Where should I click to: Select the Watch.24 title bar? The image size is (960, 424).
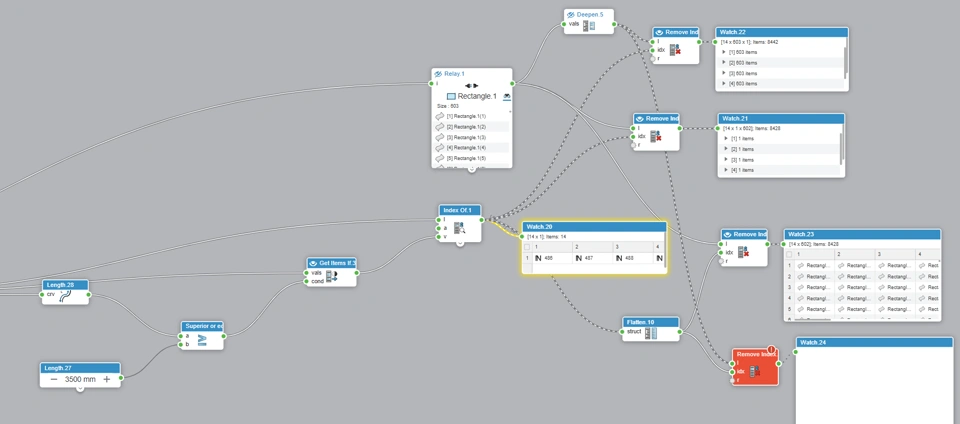coord(874,342)
